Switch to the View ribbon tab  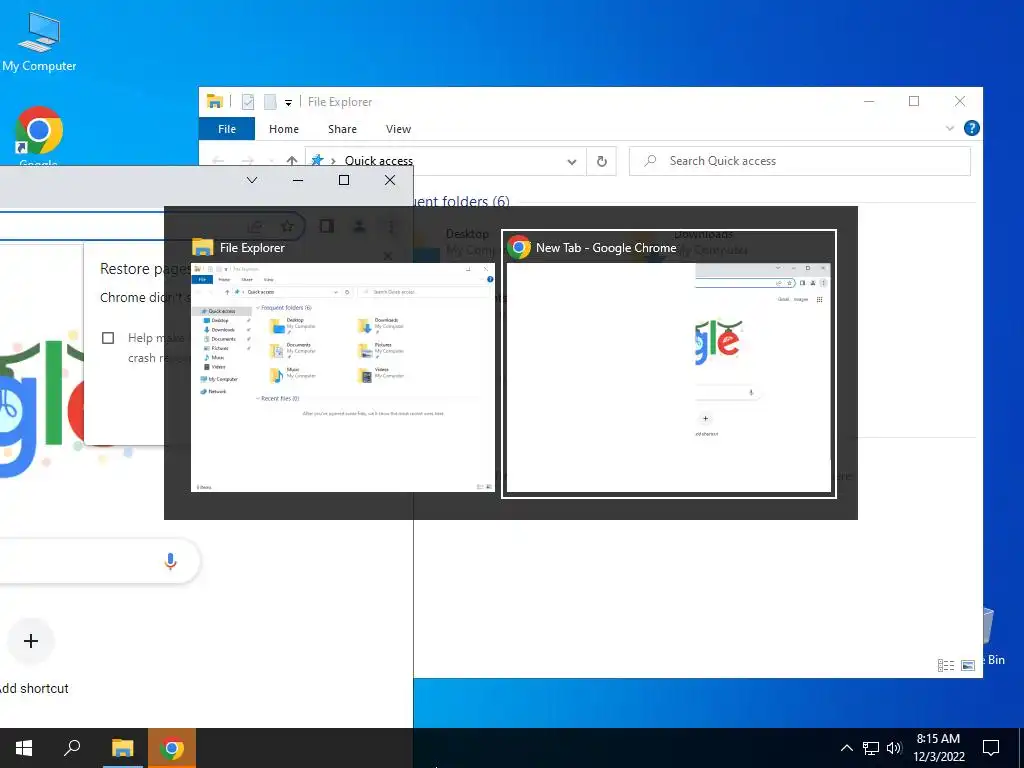[398, 129]
